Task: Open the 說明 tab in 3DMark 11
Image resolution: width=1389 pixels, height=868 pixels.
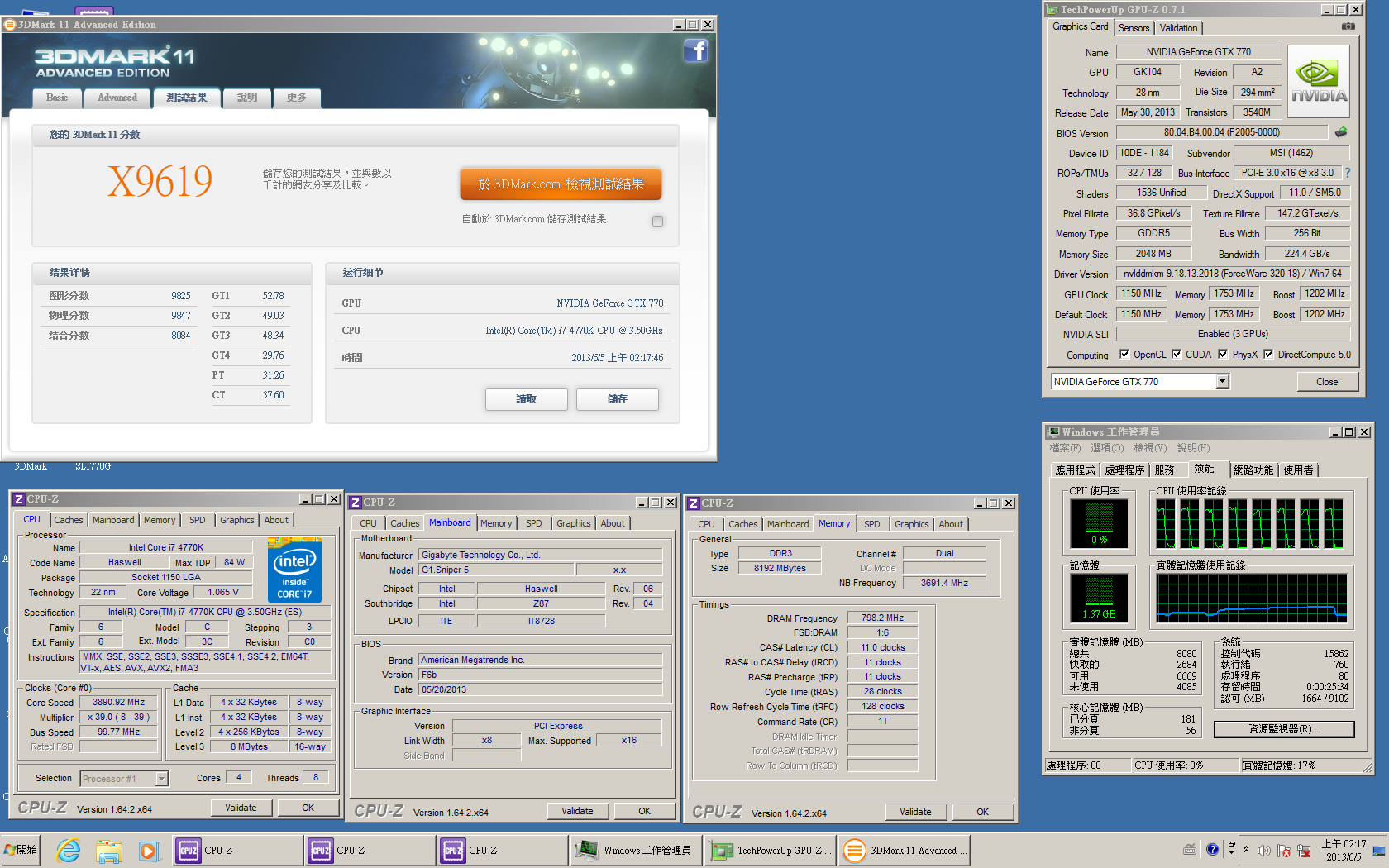Action: (247, 98)
